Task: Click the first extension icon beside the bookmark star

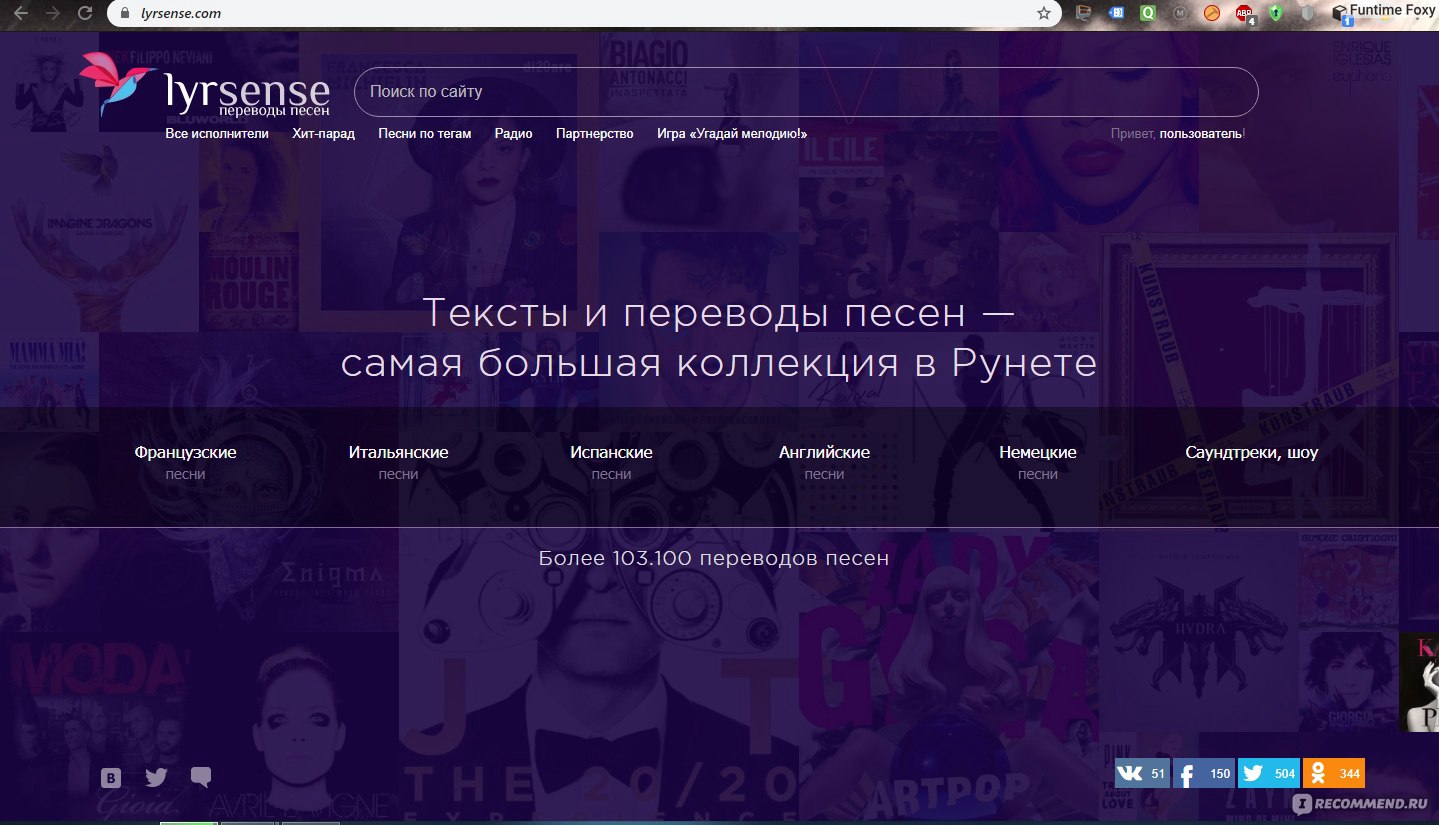Action: click(1084, 14)
